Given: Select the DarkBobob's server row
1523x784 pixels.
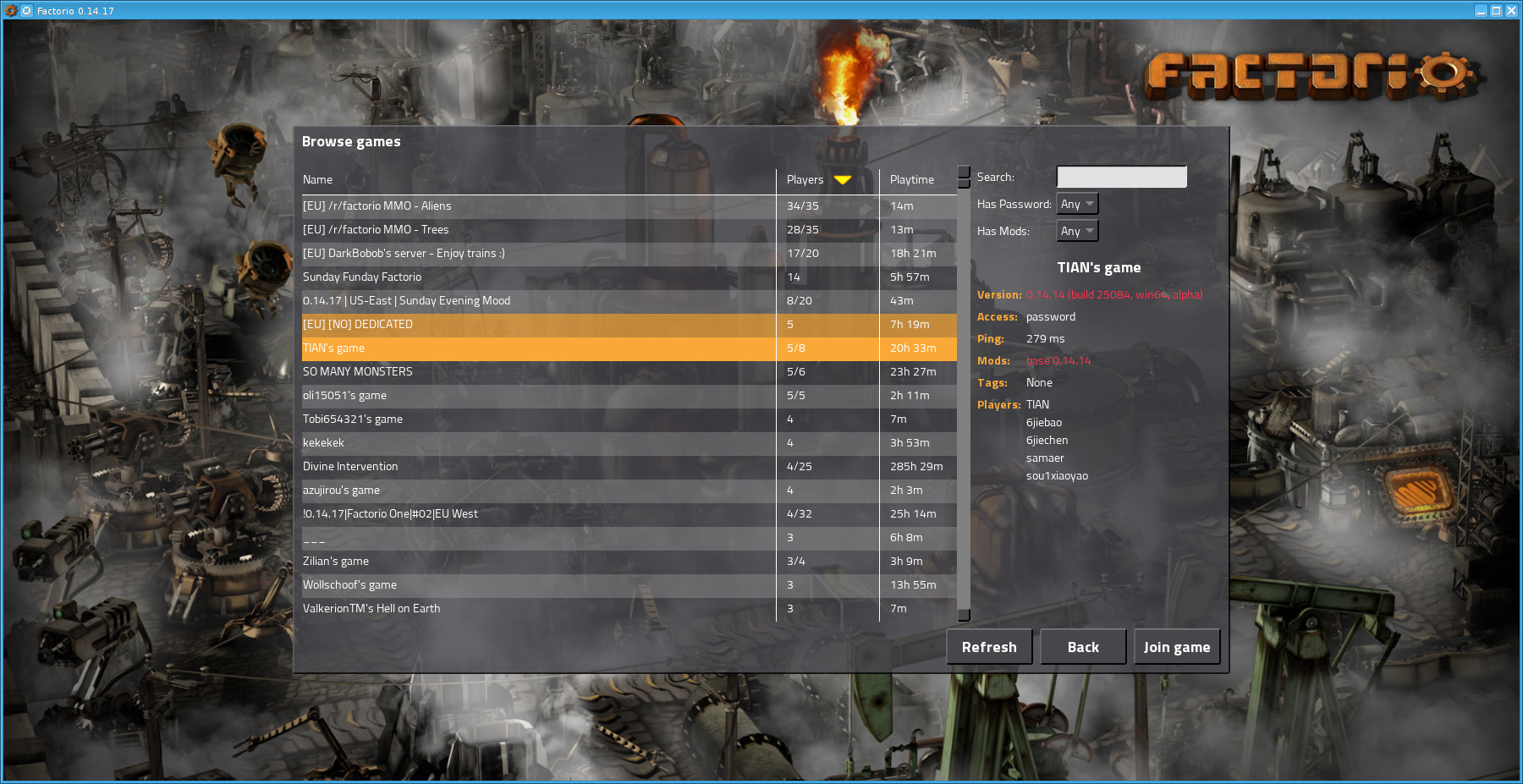Looking at the screenshot, I should 403,253.
